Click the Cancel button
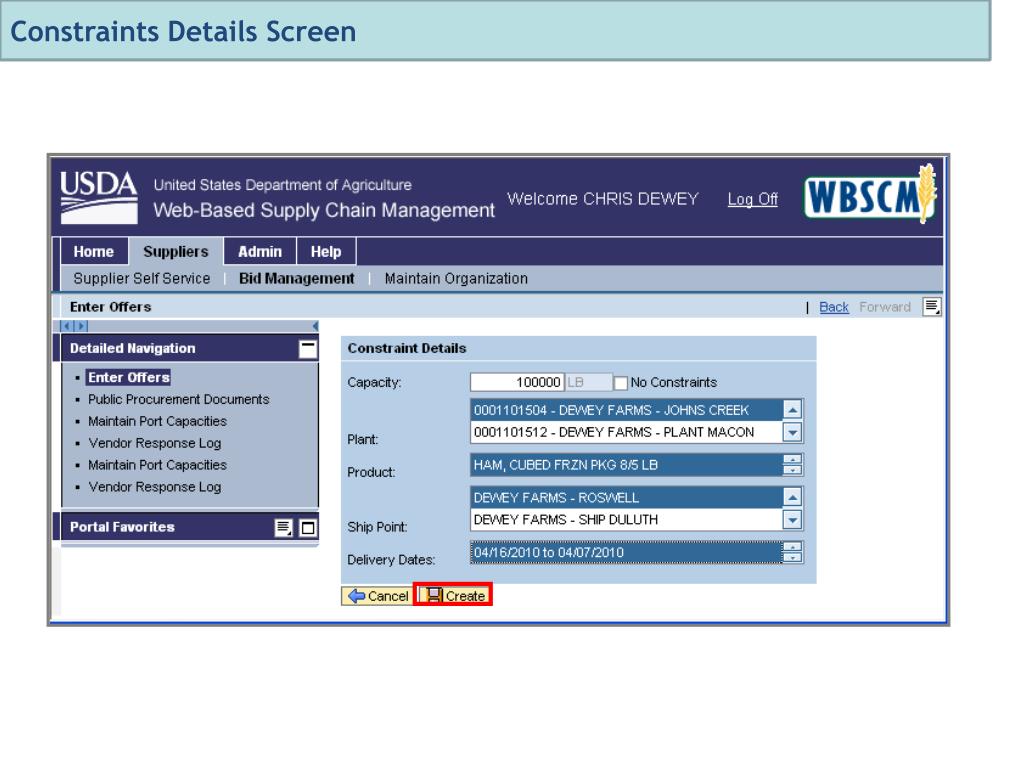1024x768 pixels. 377,596
